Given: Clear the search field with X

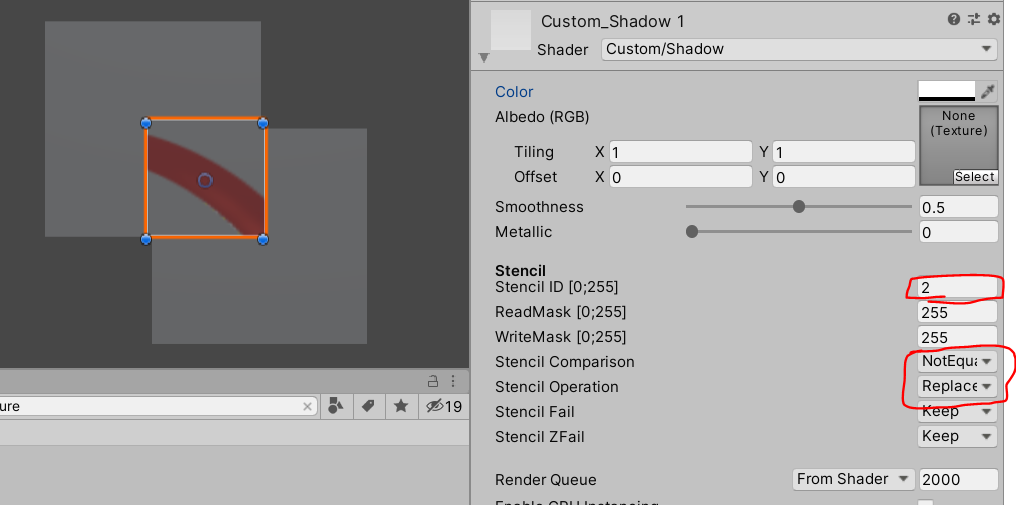Looking at the screenshot, I should point(308,406).
